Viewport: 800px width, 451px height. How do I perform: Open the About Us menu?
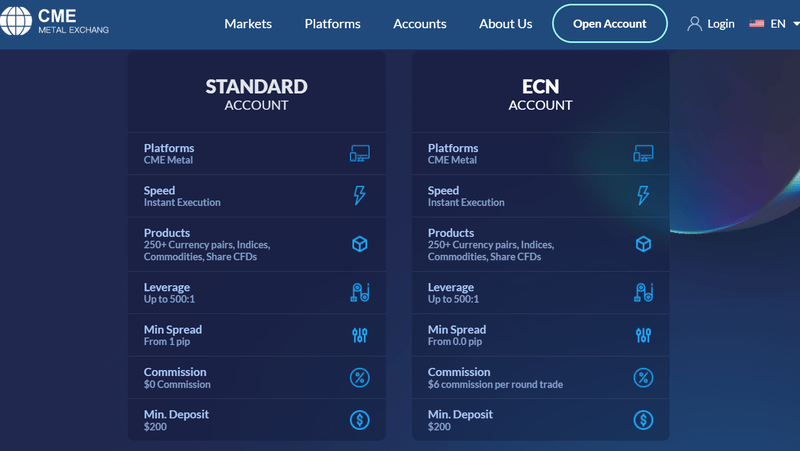tap(506, 23)
